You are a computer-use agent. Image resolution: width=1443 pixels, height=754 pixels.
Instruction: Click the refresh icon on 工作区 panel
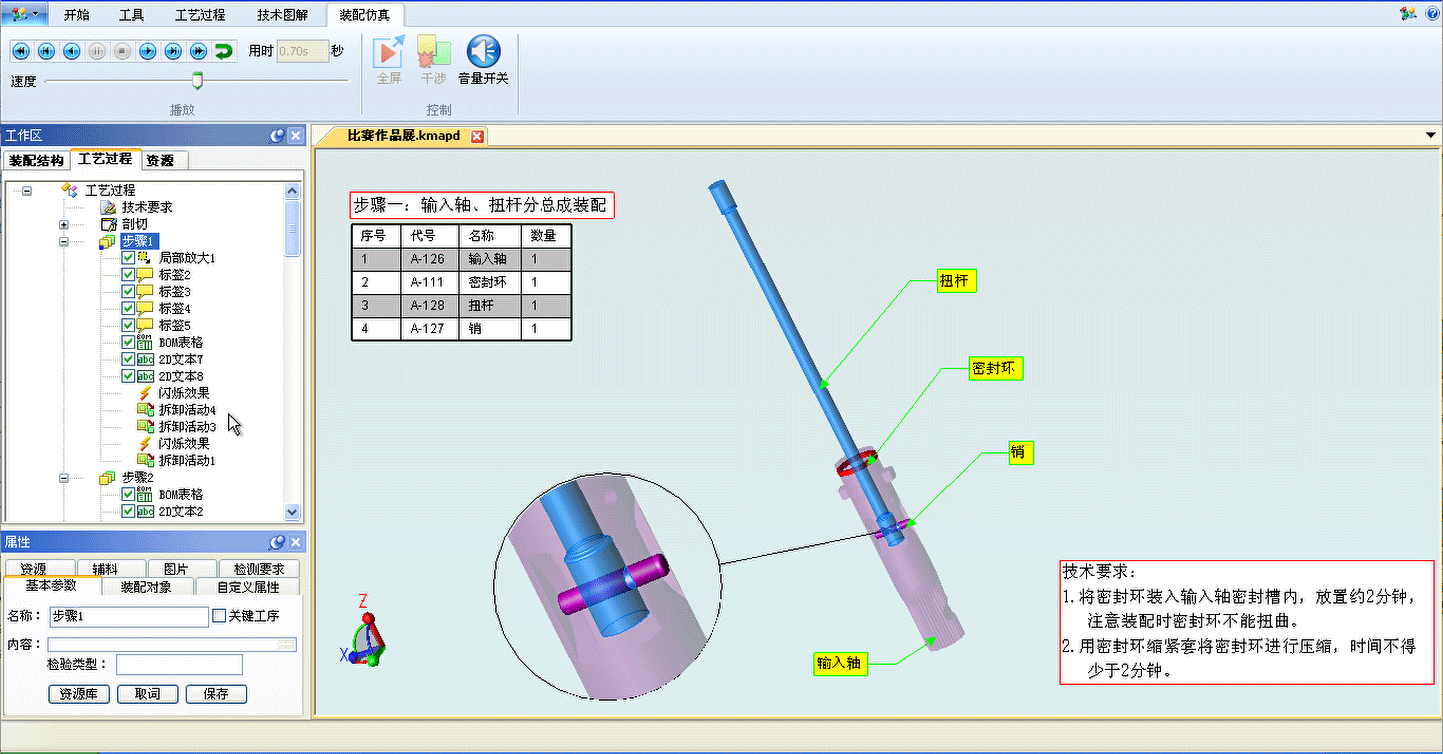[275, 135]
